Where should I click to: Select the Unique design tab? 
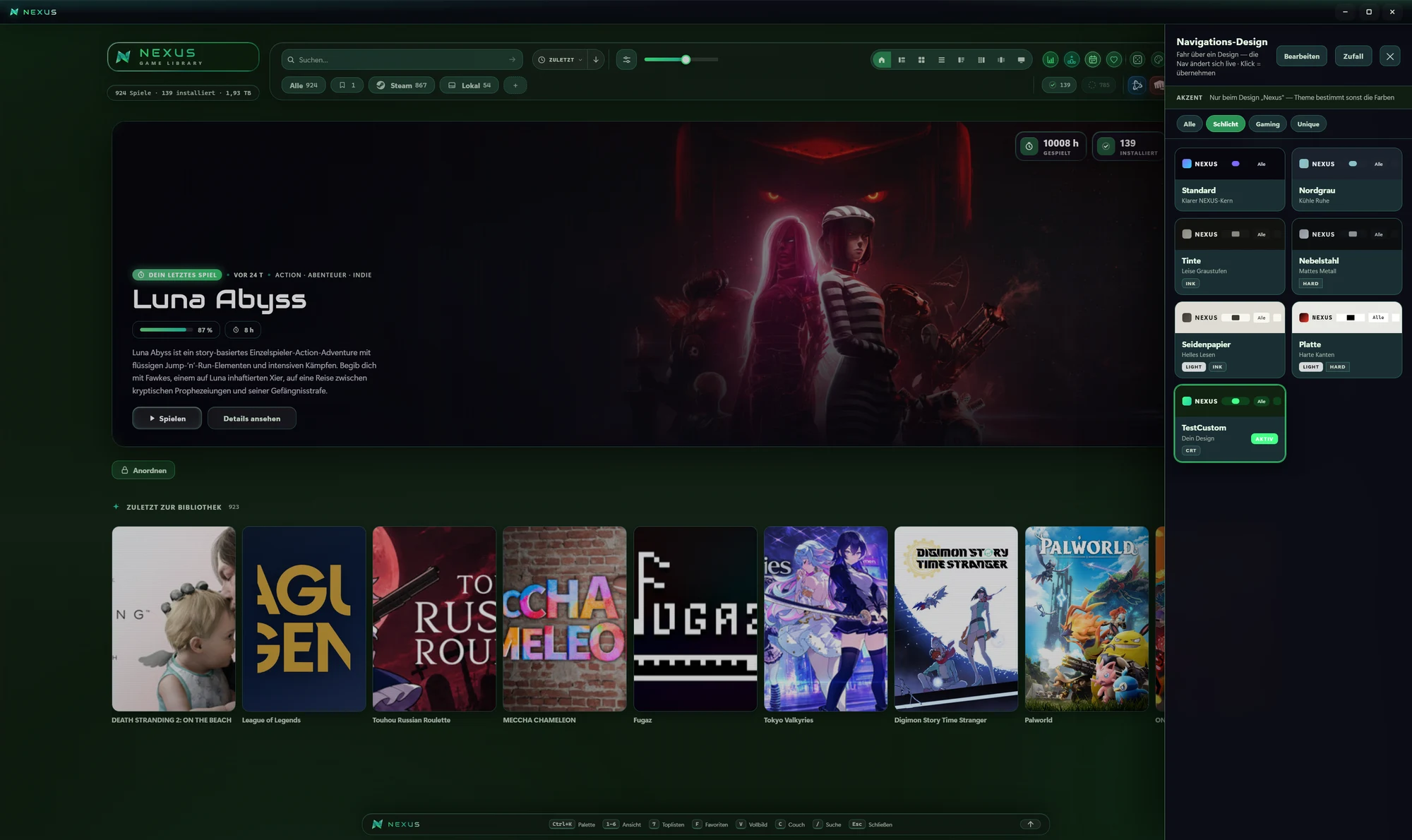point(1308,124)
